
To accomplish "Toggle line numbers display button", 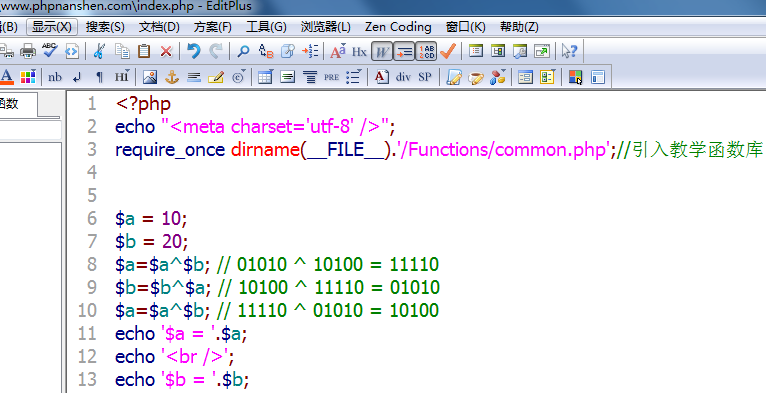I will click(426, 51).
